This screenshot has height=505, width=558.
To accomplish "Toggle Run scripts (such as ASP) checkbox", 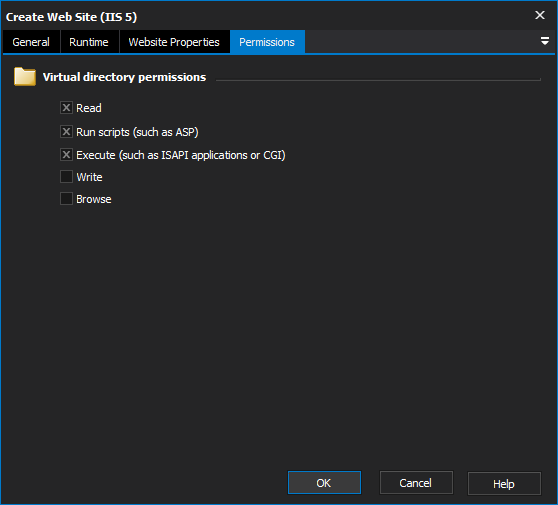I will 66,132.
